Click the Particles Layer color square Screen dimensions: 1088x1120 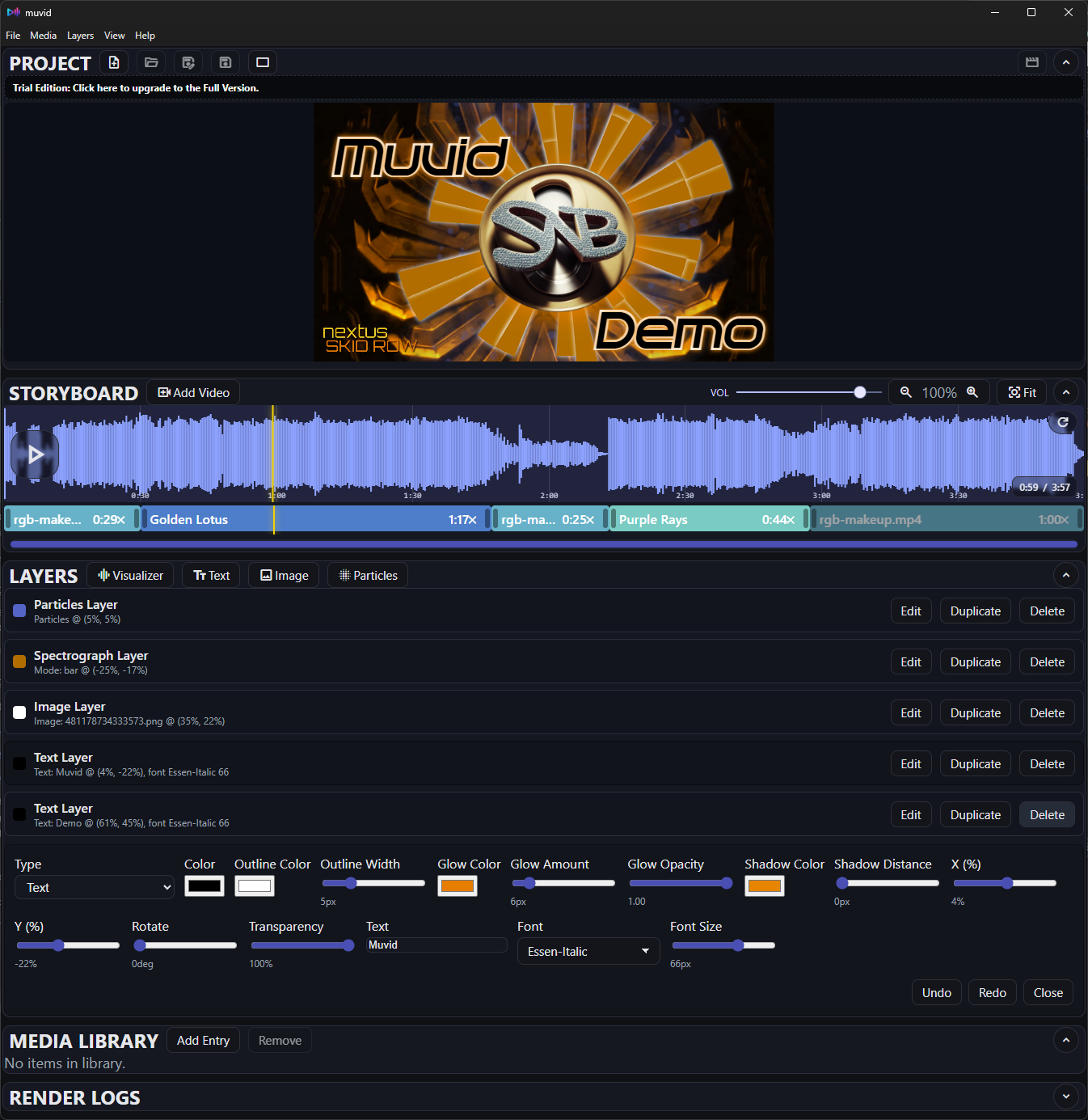pos(19,611)
